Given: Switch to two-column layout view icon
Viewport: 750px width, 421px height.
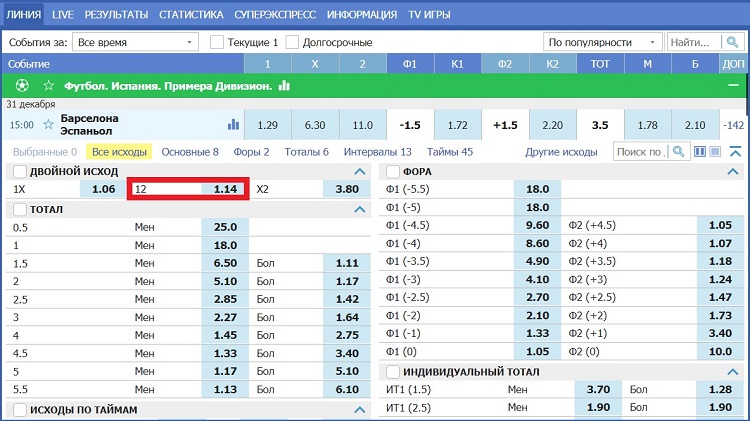Looking at the screenshot, I should click(700, 151).
